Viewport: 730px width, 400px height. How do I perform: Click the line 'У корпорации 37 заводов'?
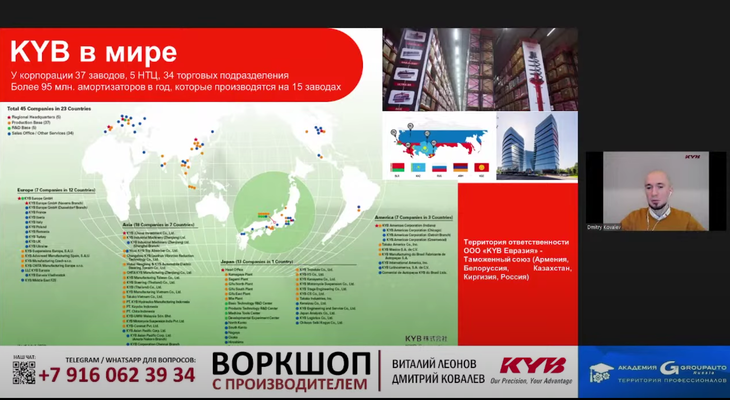coord(149,75)
